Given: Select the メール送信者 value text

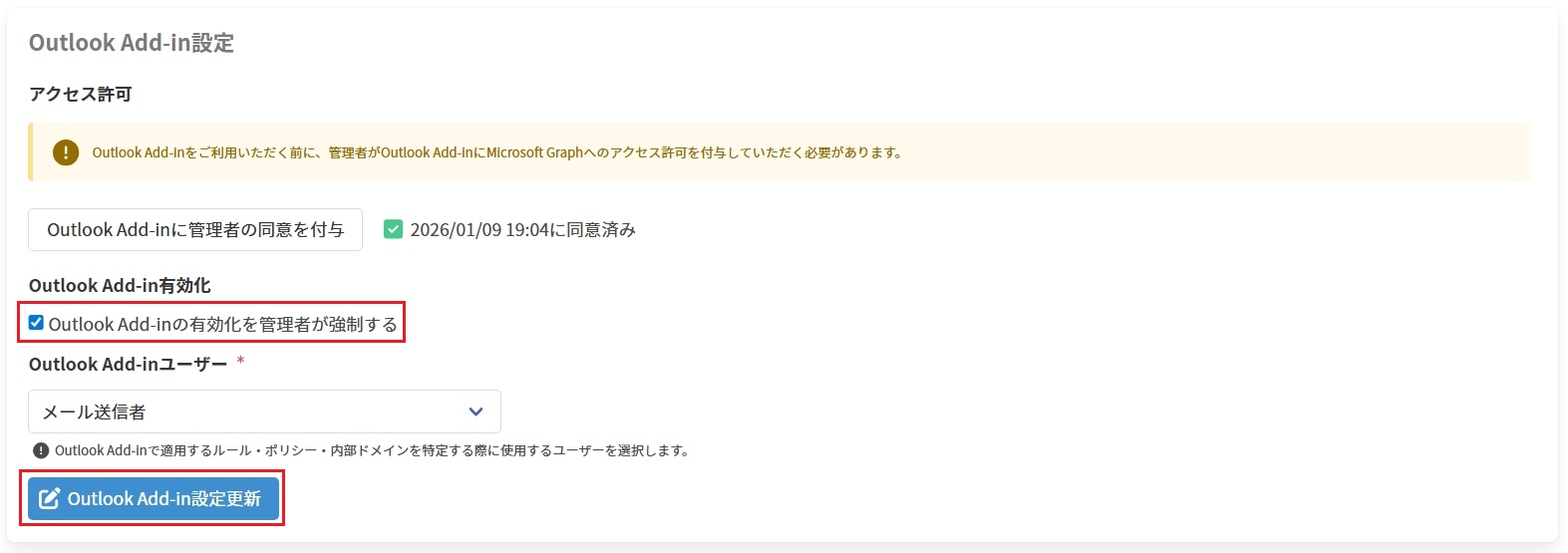Looking at the screenshot, I should tap(95, 412).
